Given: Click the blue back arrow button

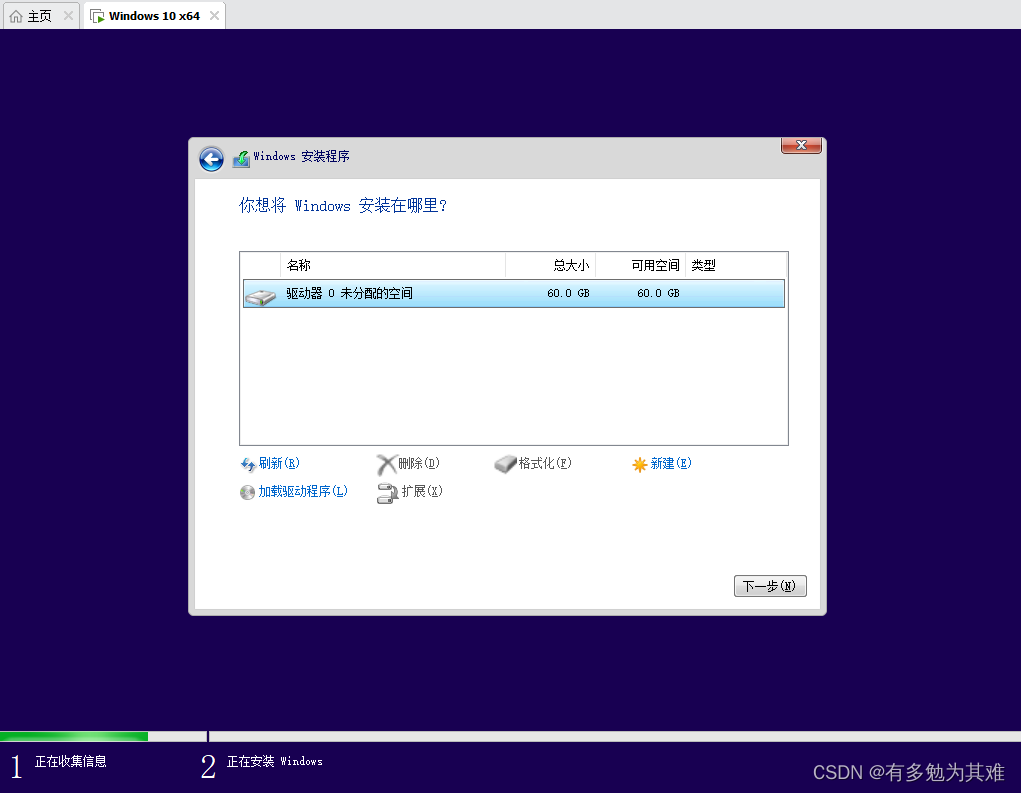Looking at the screenshot, I should pyautogui.click(x=211, y=159).
